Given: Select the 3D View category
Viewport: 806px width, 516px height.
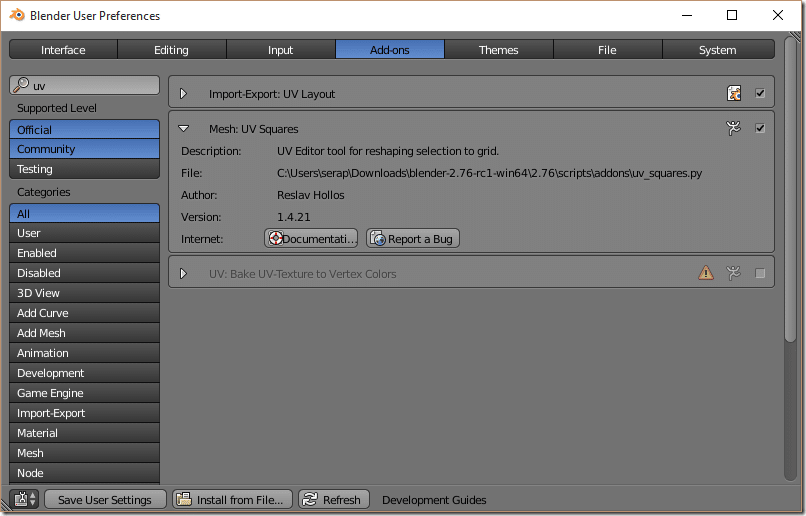Looking at the screenshot, I should 84,293.
